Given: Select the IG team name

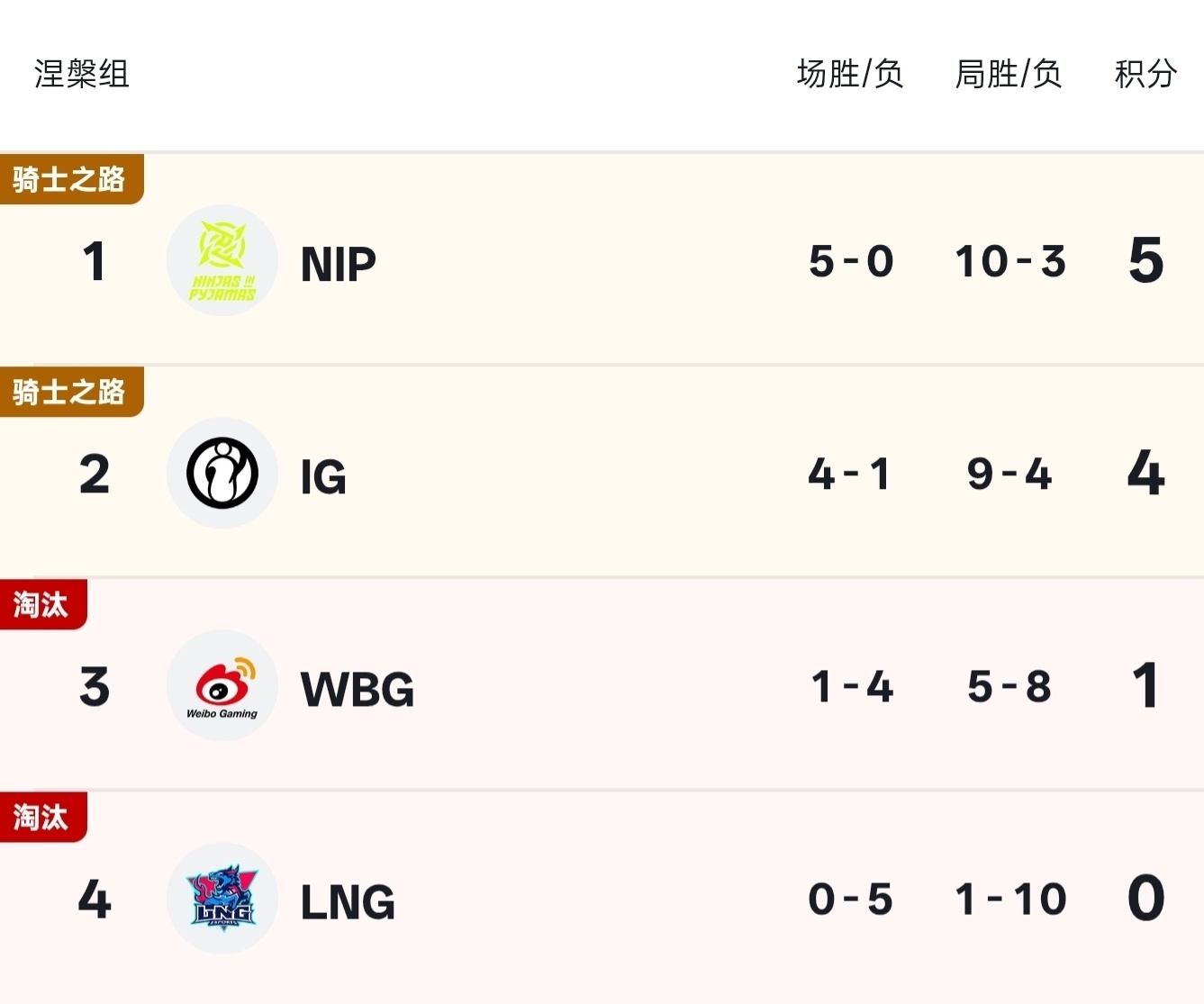Looking at the screenshot, I should pyautogui.click(x=323, y=476).
